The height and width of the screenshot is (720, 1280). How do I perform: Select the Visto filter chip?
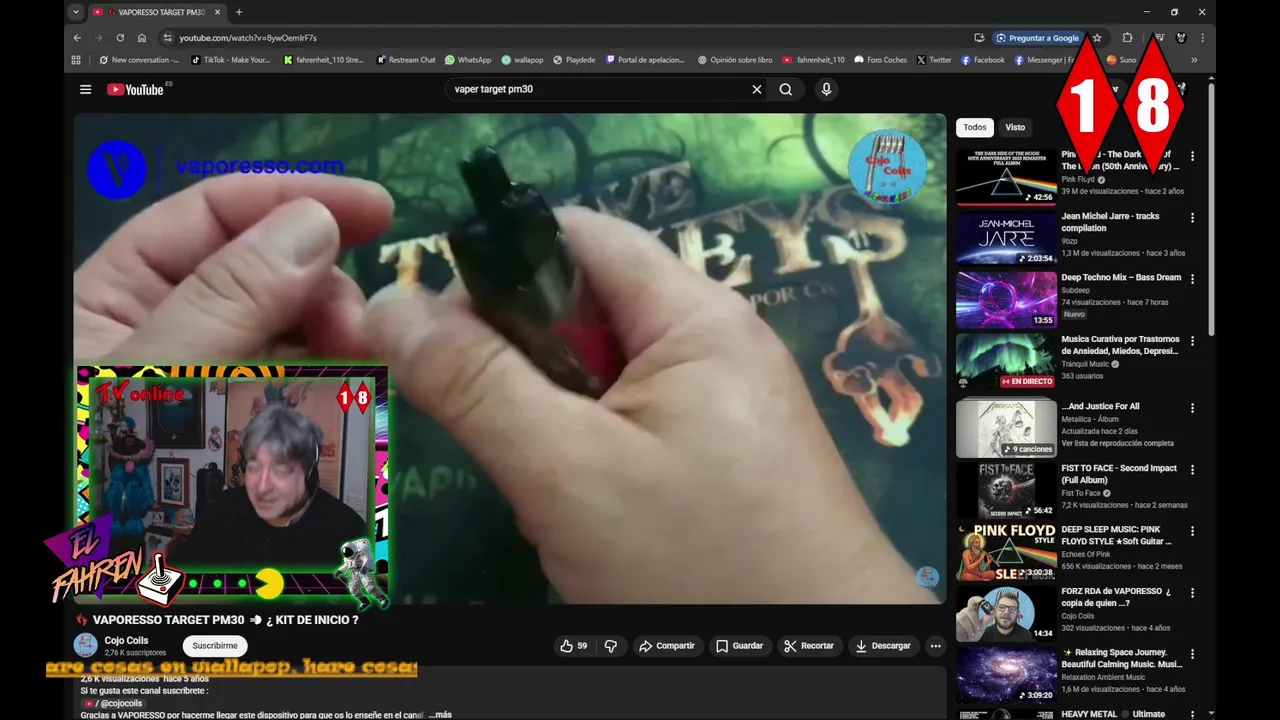[x=1015, y=127]
